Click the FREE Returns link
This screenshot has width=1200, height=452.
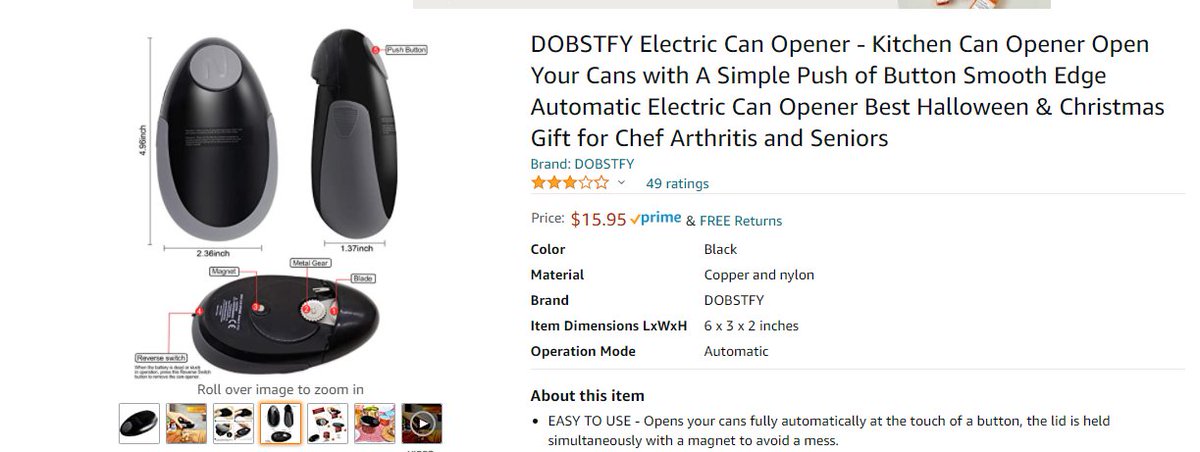click(741, 221)
